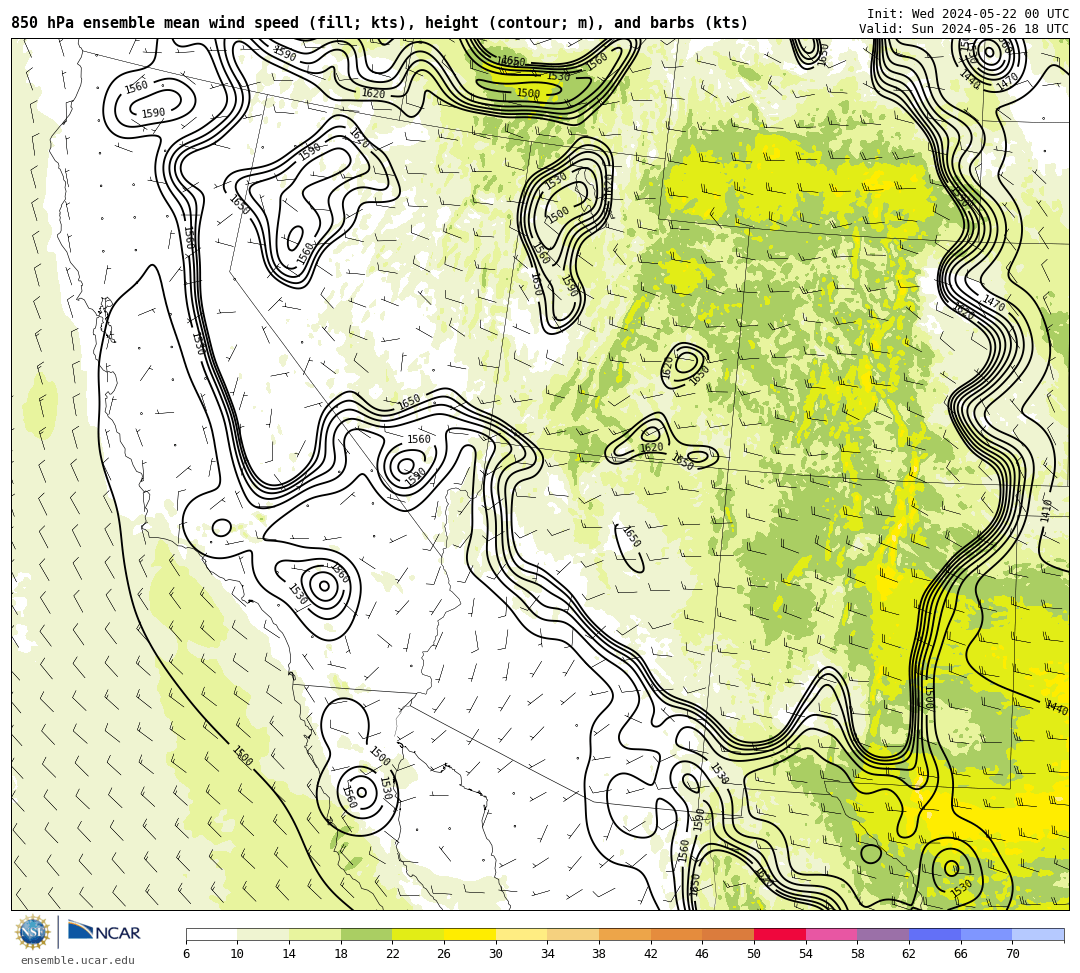Click the 1500 contour label in yellow band at top
1080x973 pixels.
point(528,93)
